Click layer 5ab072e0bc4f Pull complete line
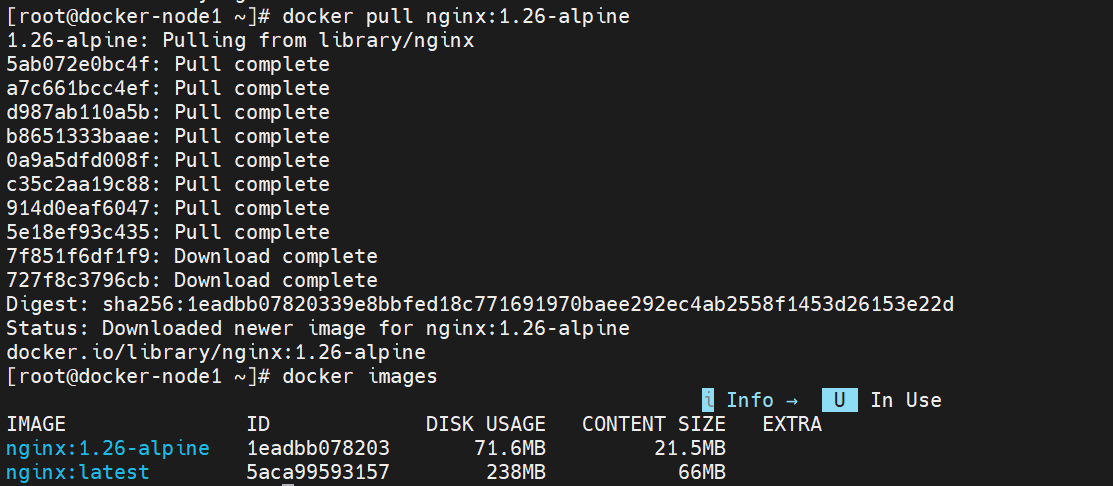1113x486 pixels. pos(168,65)
